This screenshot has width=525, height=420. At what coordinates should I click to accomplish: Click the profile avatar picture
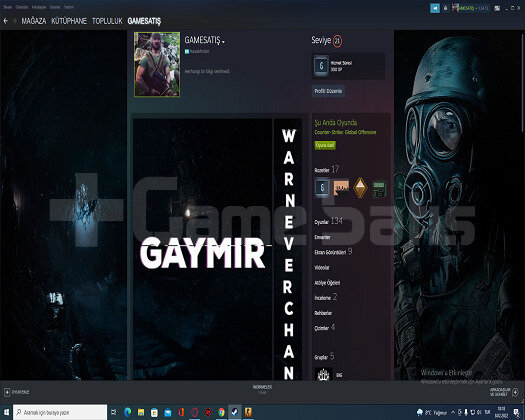[157, 64]
